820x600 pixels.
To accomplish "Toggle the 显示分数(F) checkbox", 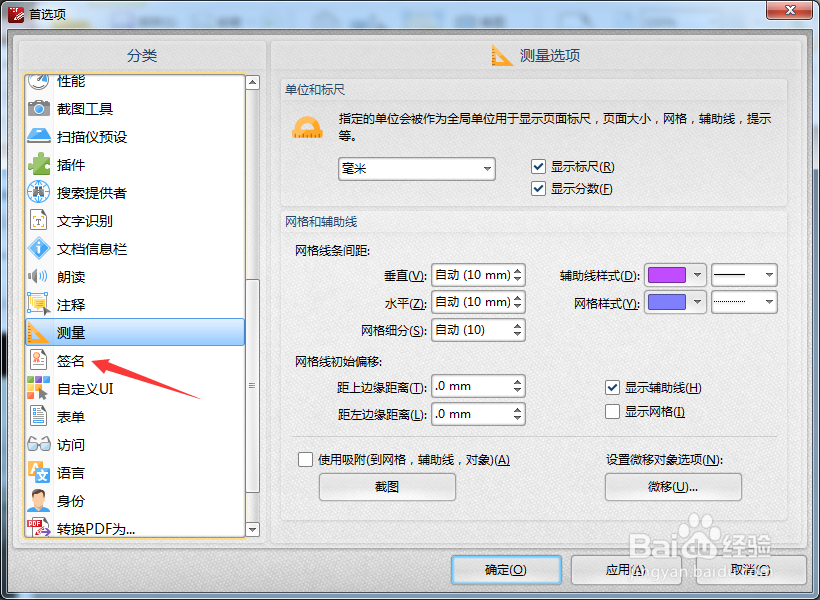I will click(x=538, y=188).
